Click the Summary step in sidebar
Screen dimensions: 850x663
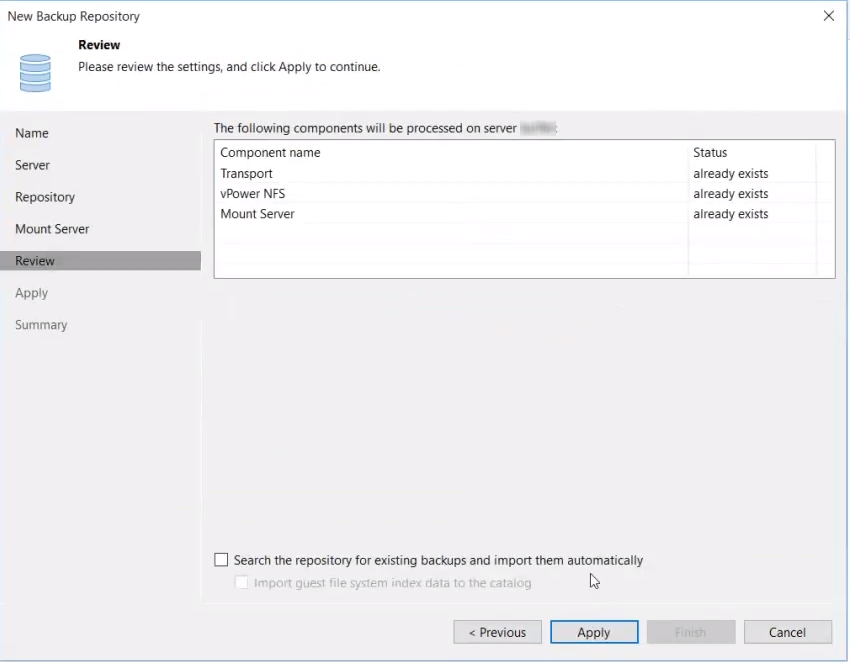coord(41,325)
